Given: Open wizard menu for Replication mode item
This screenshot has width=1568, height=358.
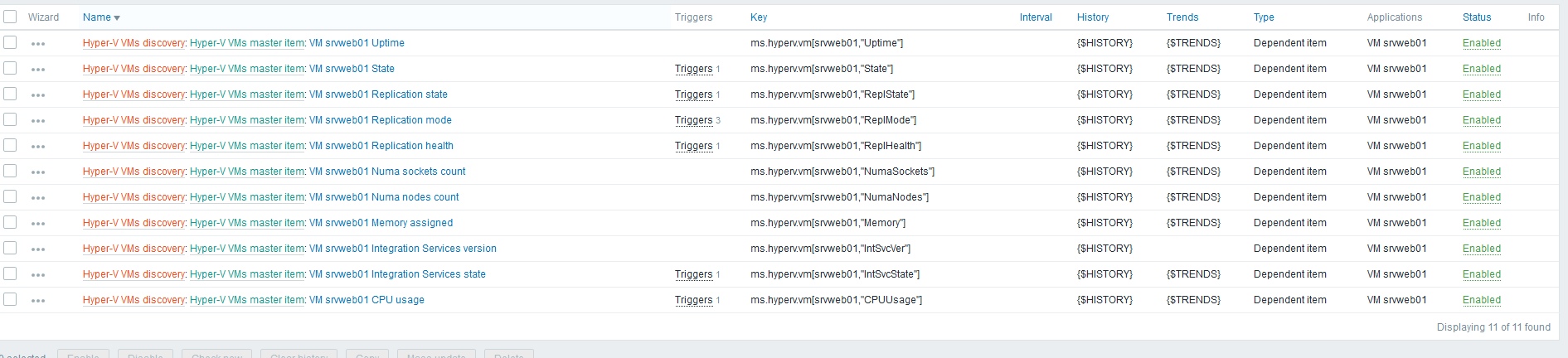Looking at the screenshot, I should (x=38, y=121).
